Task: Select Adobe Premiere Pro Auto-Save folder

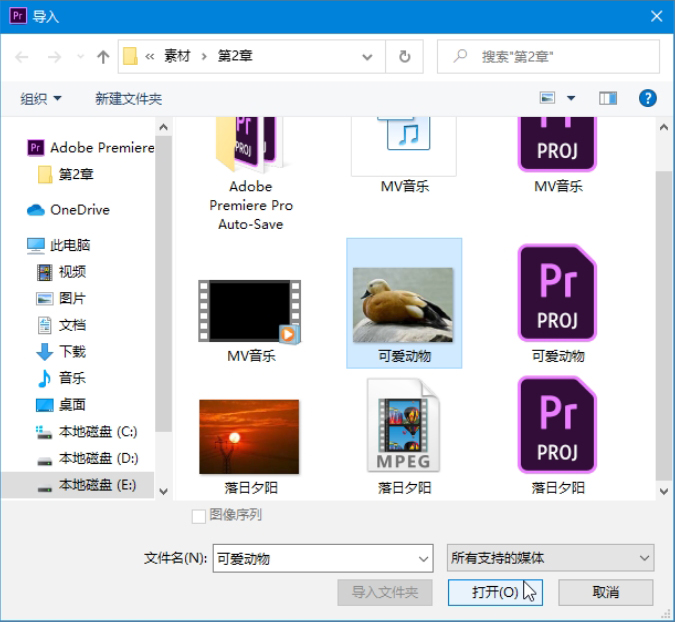Action: pyautogui.click(x=251, y=174)
